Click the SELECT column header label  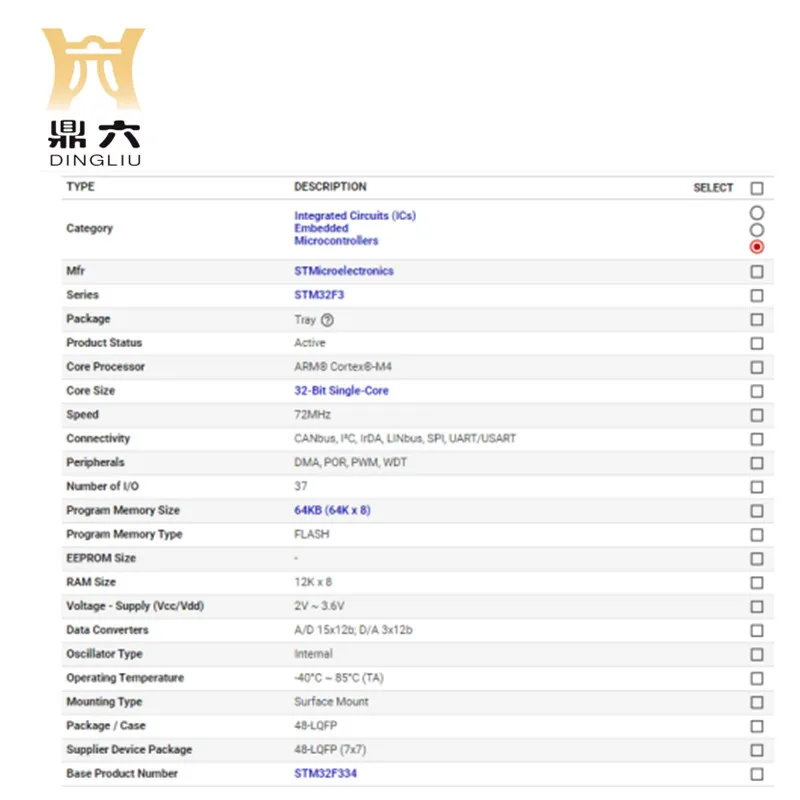click(x=713, y=188)
